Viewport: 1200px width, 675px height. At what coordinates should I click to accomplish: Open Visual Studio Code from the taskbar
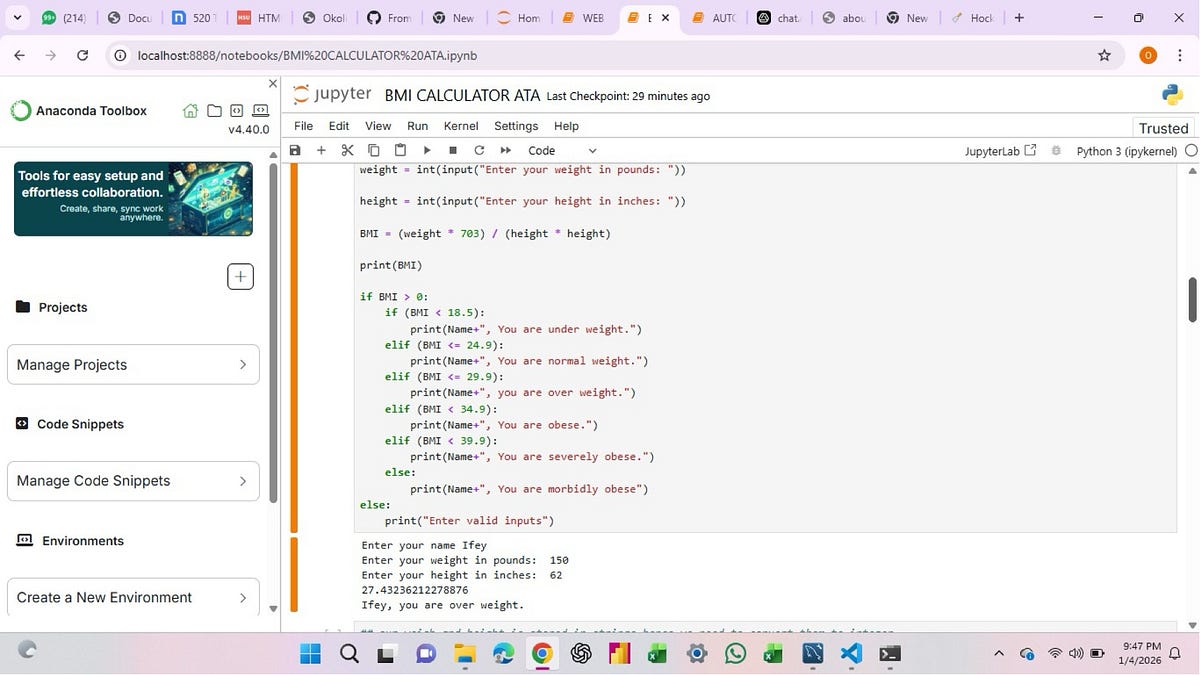(851, 654)
